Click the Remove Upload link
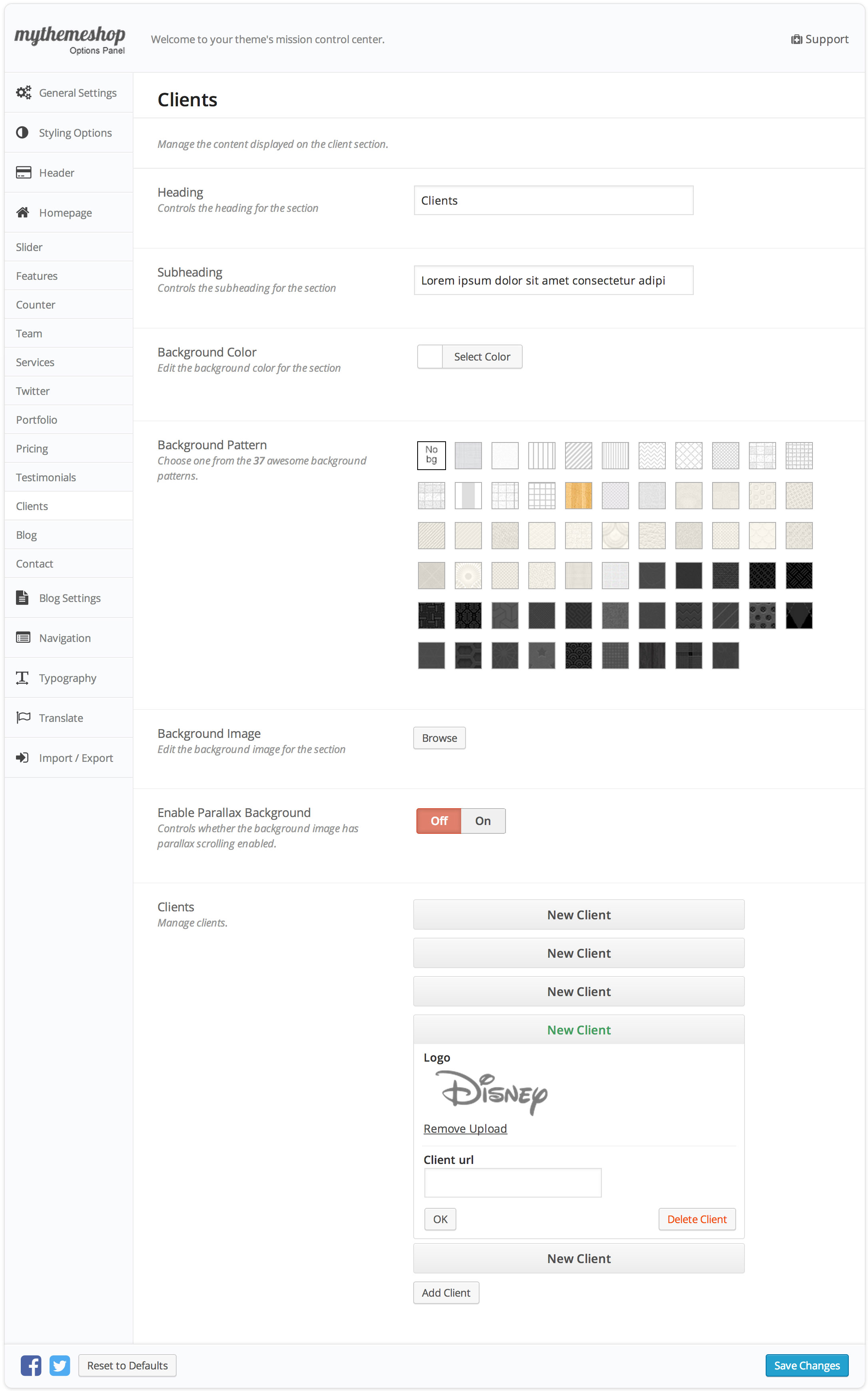Viewport: 868px width, 1391px height. (465, 1129)
